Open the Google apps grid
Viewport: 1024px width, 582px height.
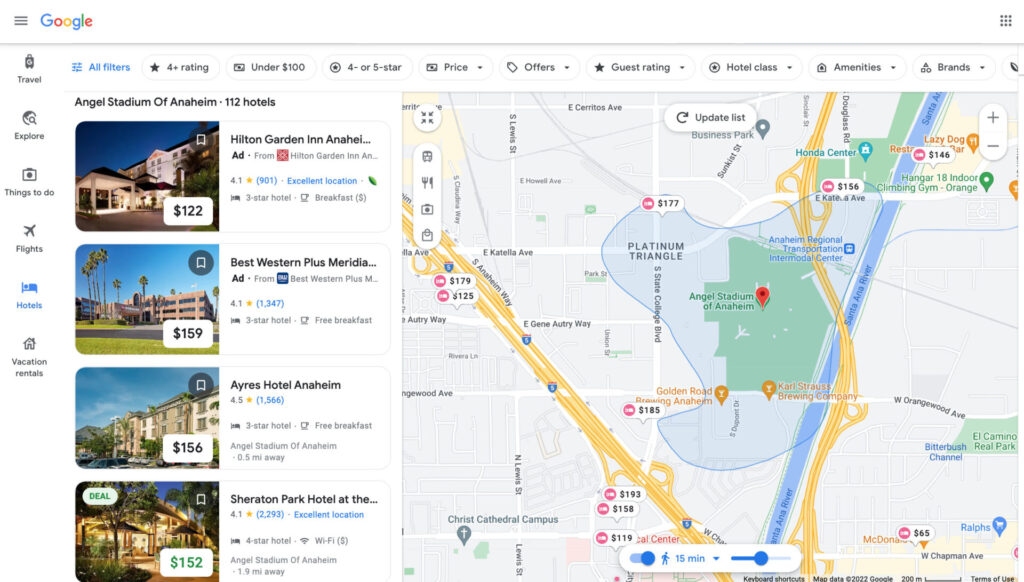tap(1006, 21)
